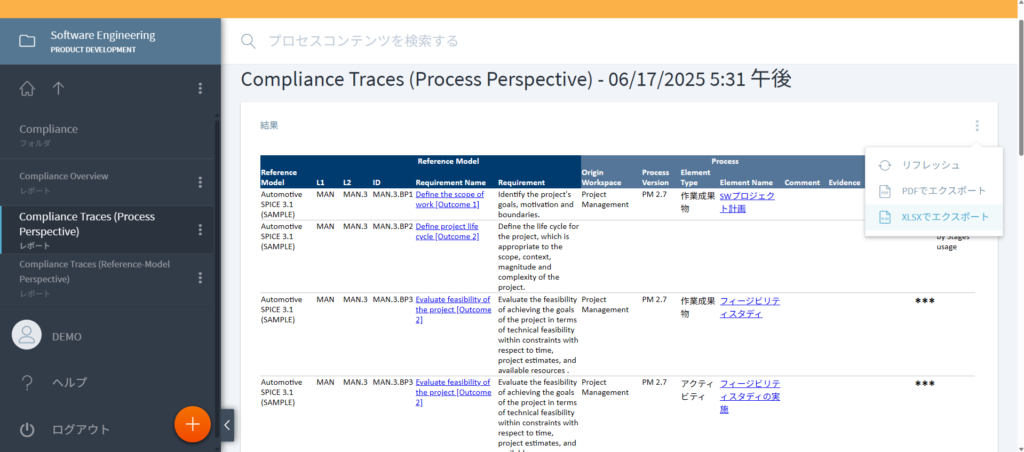Click the search magnifier icon
Image resolution: width=1024 pixels, height=452 pixels.
[x=248, y=41]
